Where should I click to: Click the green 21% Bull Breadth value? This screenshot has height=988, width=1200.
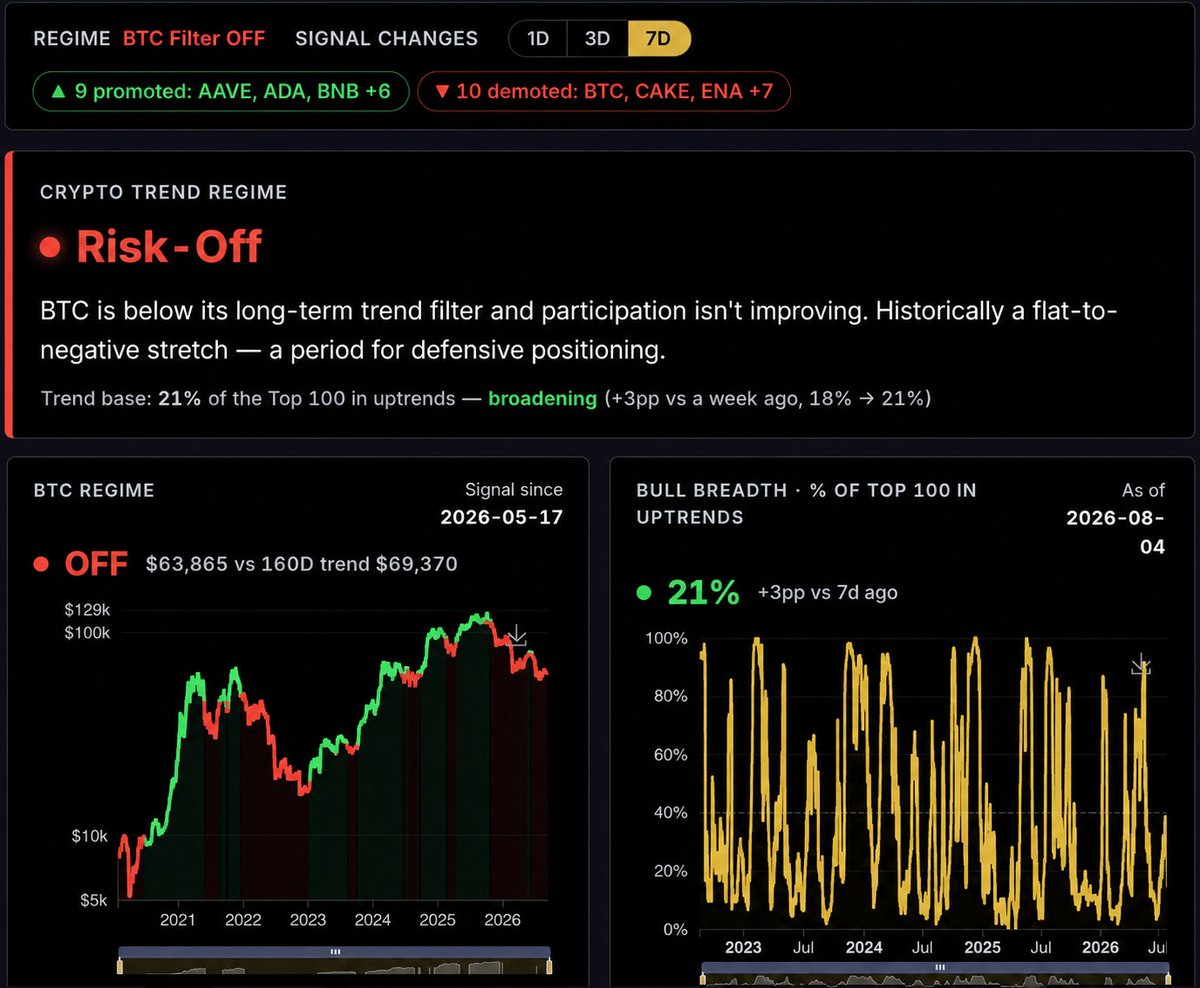[x=703, y=592]
